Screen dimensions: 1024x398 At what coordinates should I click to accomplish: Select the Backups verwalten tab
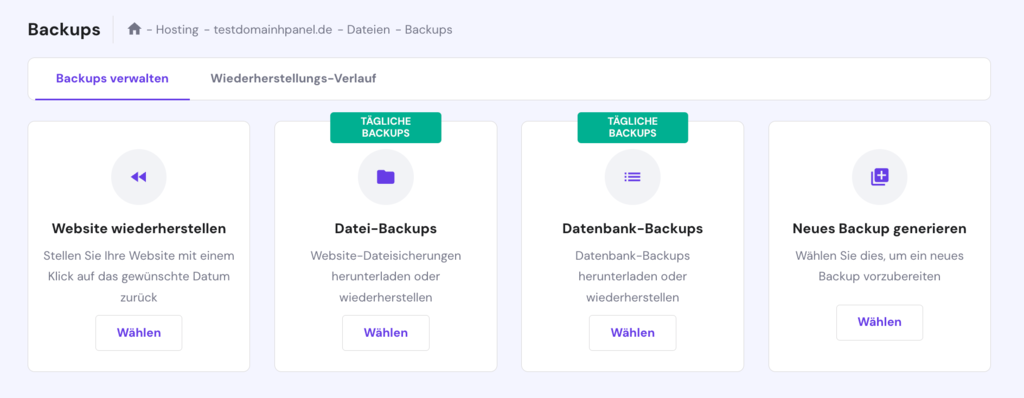(x=112, y=79)
